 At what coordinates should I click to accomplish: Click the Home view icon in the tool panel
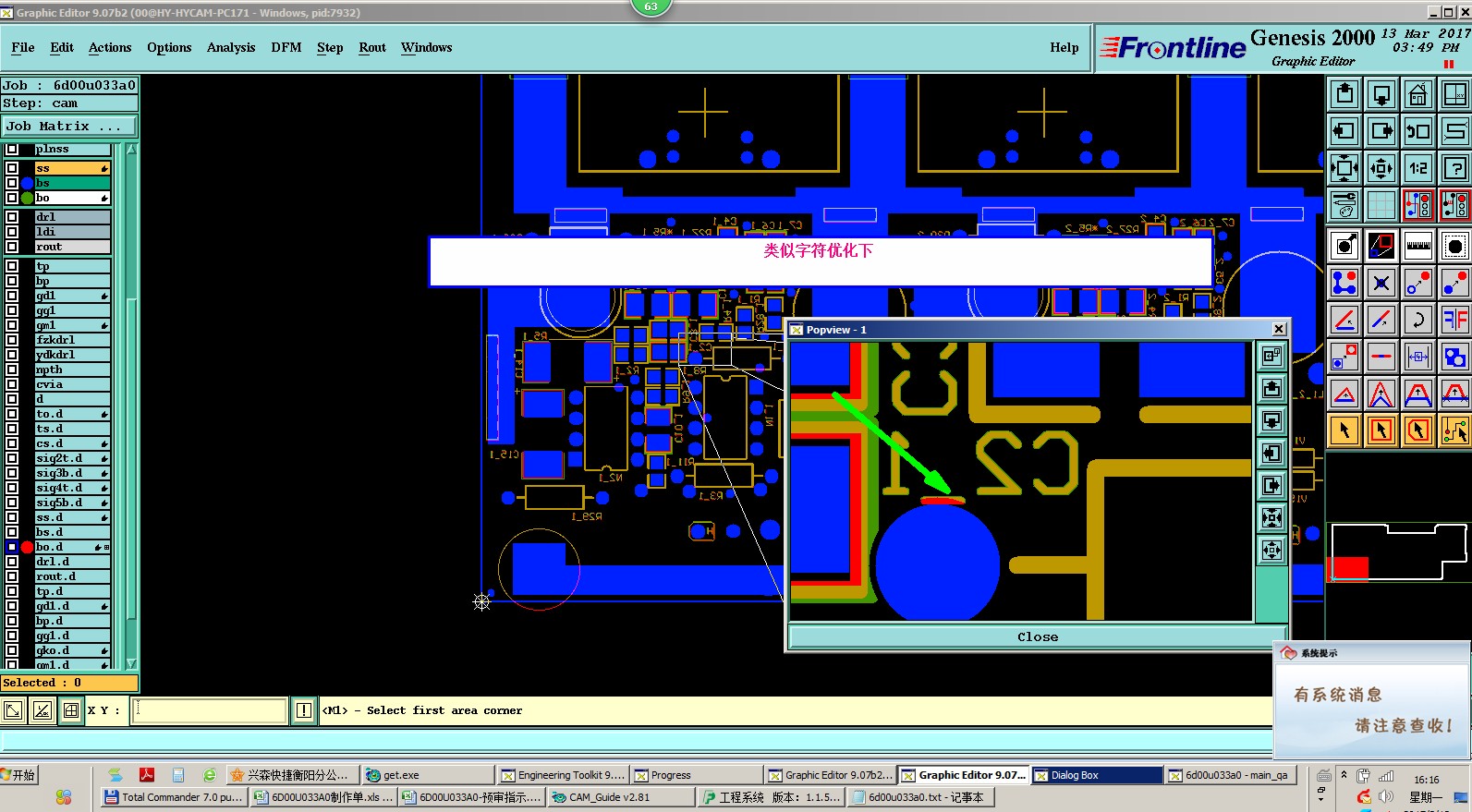(1417, 94)
